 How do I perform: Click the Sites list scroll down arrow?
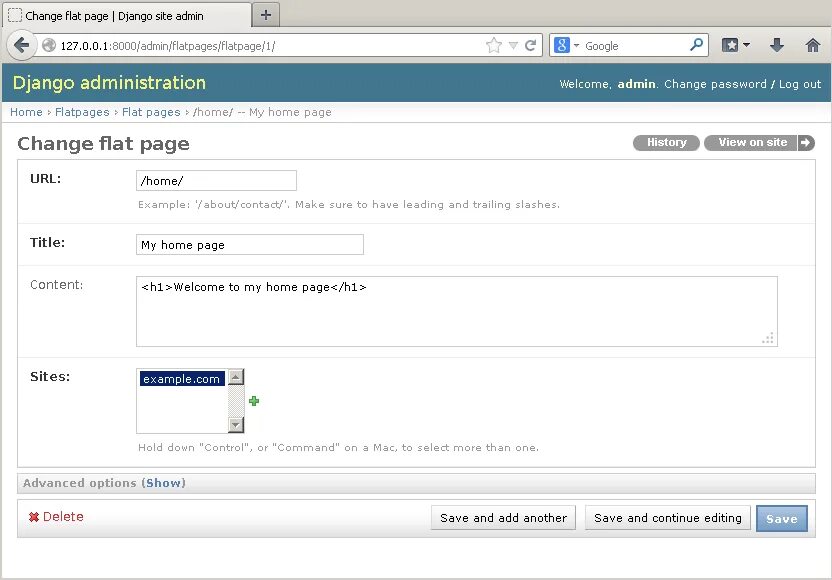point(236,425)
